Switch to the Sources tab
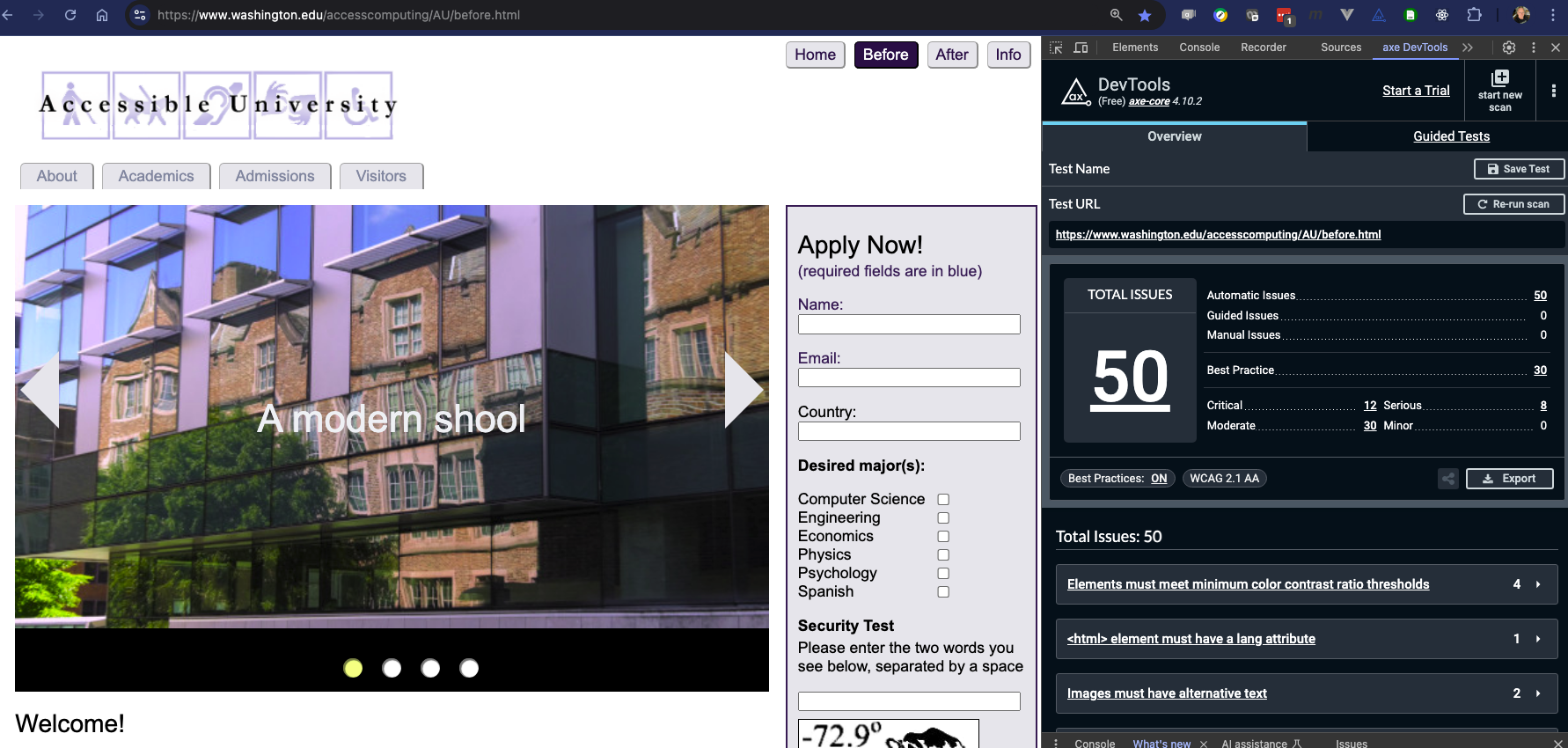The height and width of the screenshot is (748, 1568). [x=1341, y=48]
